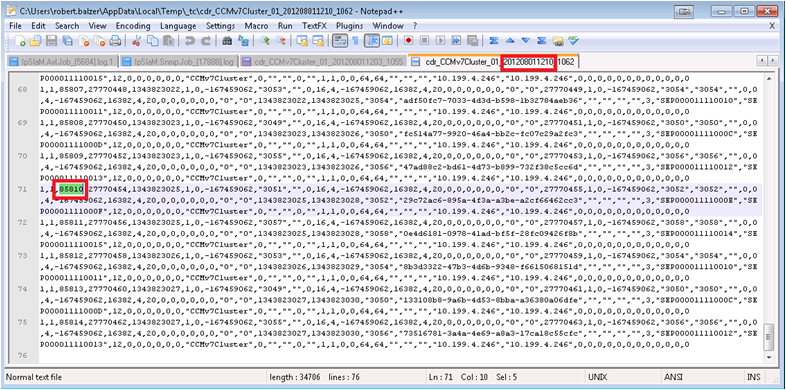Click the Print toolbar icon

click(115, 41)
